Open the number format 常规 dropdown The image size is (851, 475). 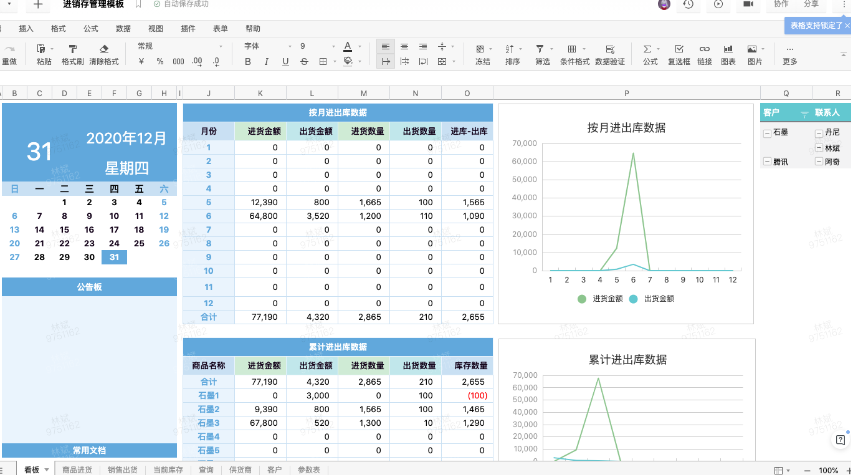point(179,47)
